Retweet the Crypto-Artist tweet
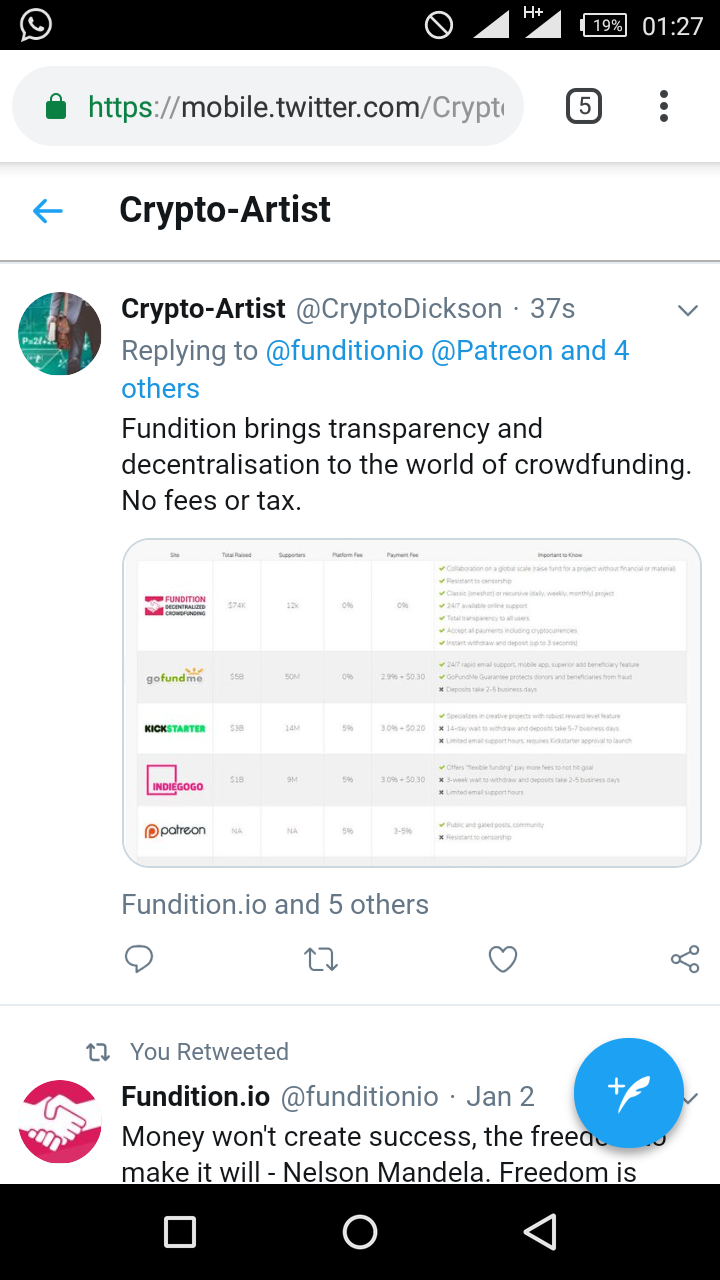The height and width of the screenshot is (1280, 720). click(321, 960)
